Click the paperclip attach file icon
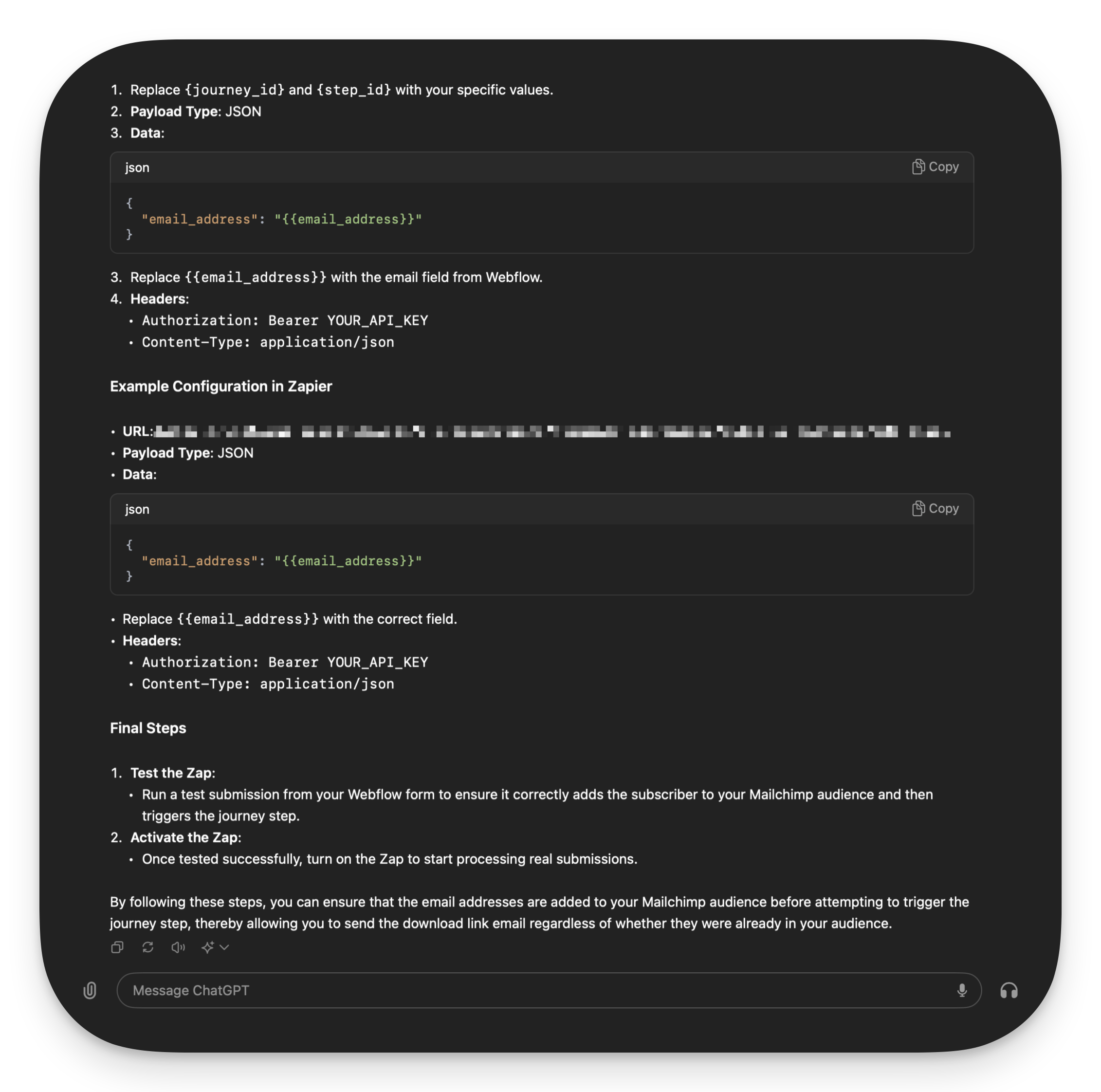Image resolution: width=1101 pixels, height=1092 pixels. click(90, 991)
